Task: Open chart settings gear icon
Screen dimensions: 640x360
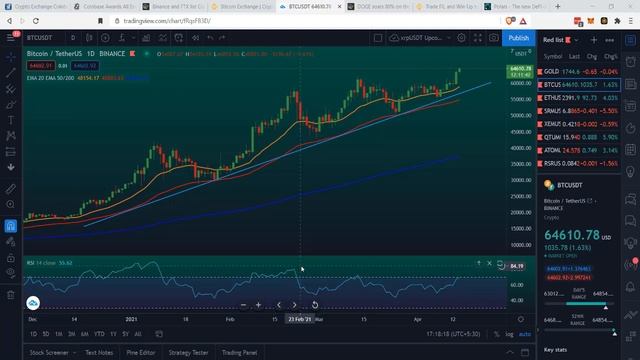Action: 461,38
